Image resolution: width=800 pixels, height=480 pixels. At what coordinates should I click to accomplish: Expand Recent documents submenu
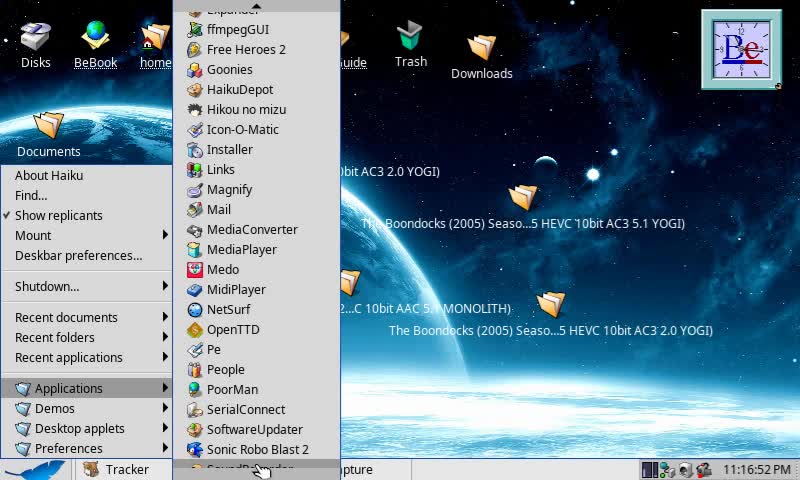86,317
